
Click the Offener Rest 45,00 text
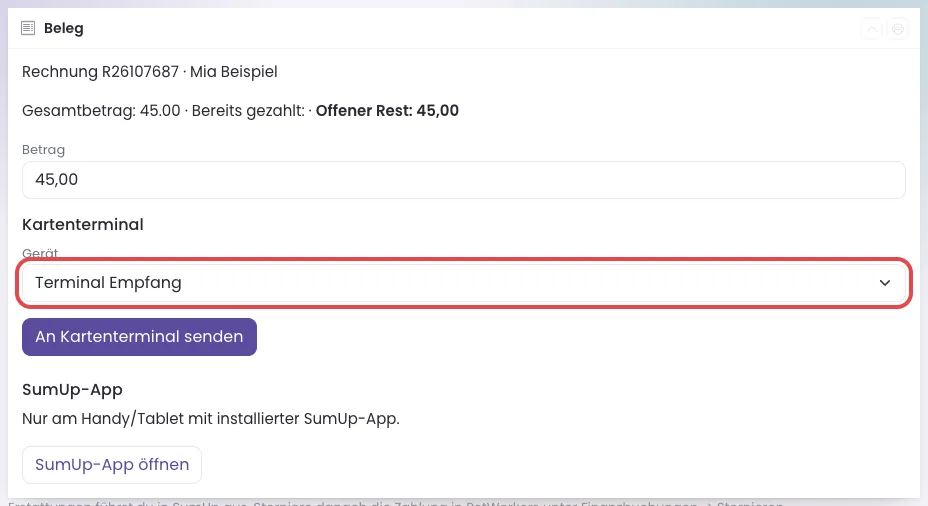(387, 111)
